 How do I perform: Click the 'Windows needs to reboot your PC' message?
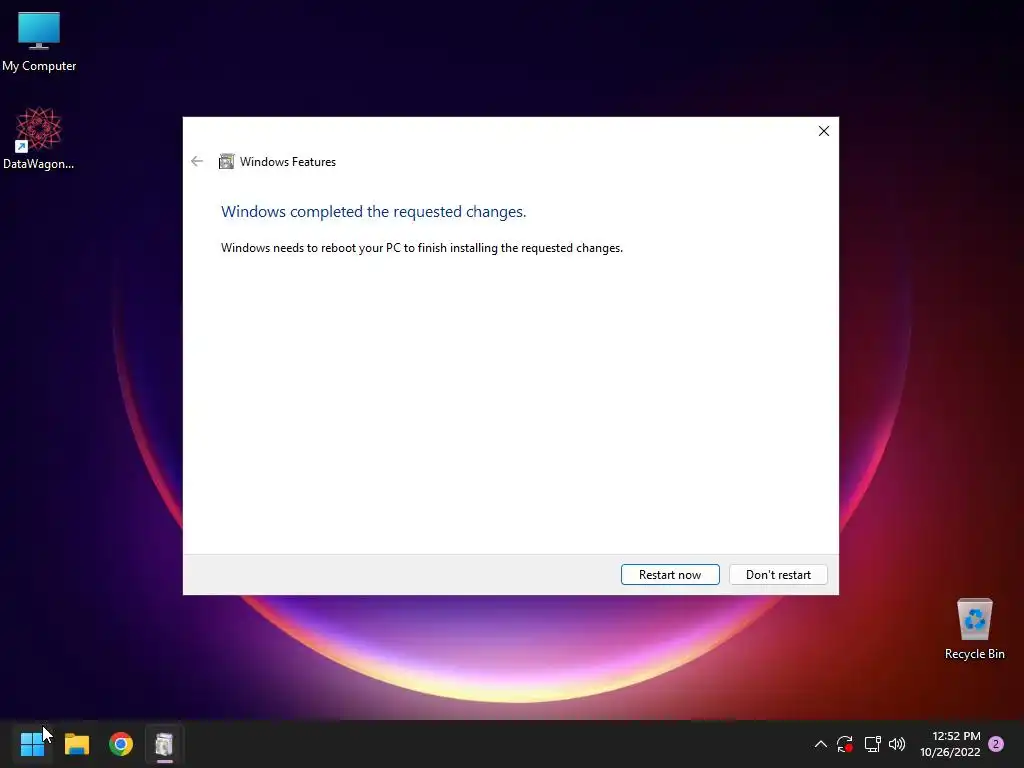pos(422,248)
